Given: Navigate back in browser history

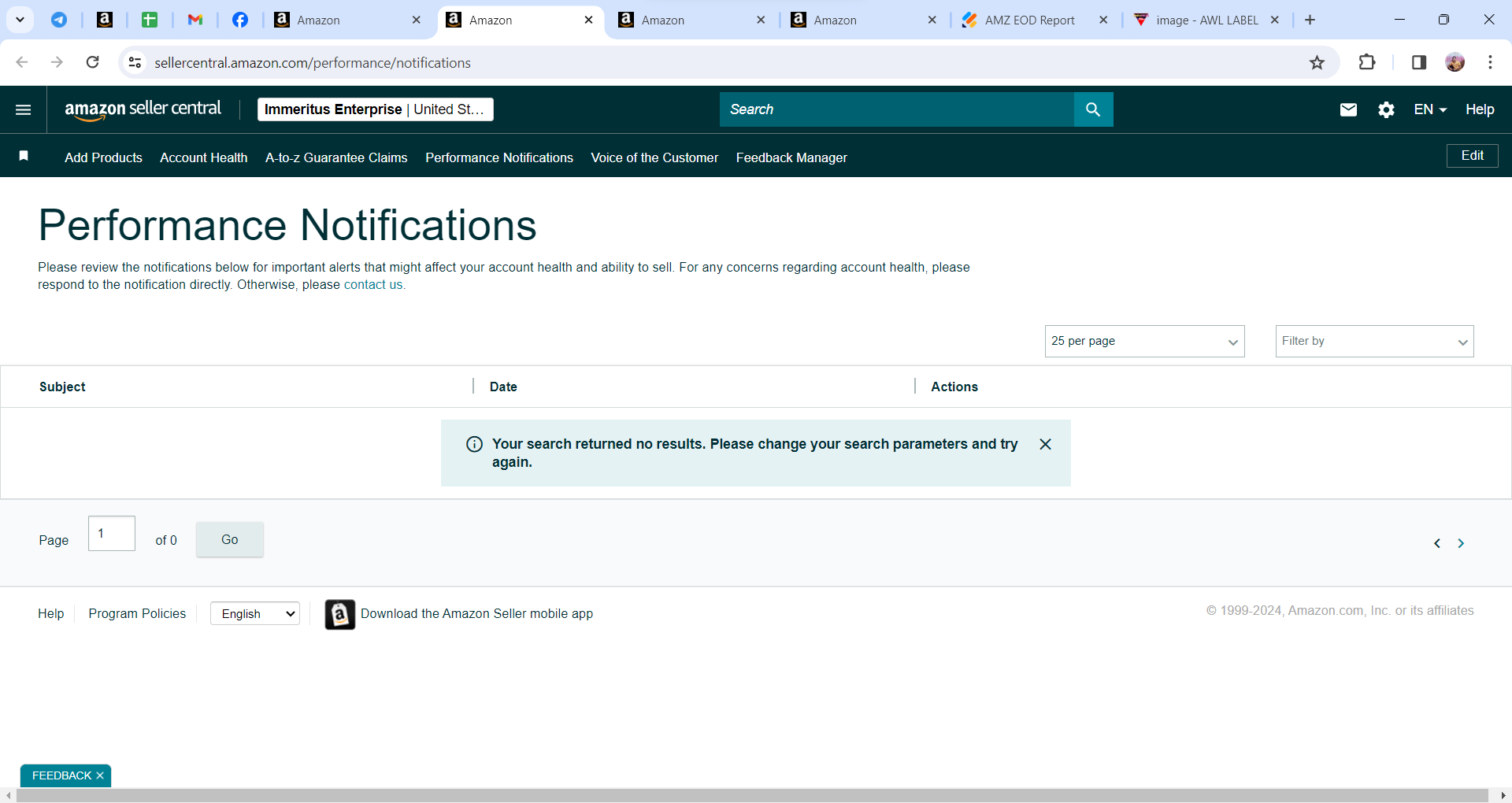Looking at the screenshot, I should (22, 62).
